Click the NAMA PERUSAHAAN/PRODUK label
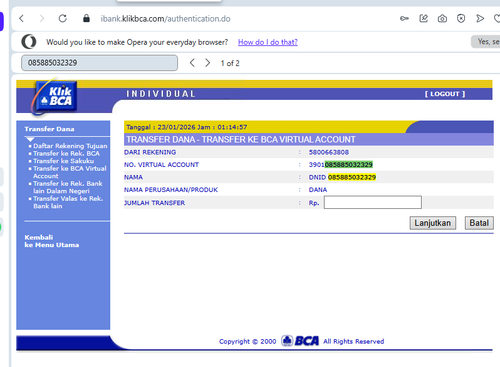500x367 pixels. [x=171, y=190]
